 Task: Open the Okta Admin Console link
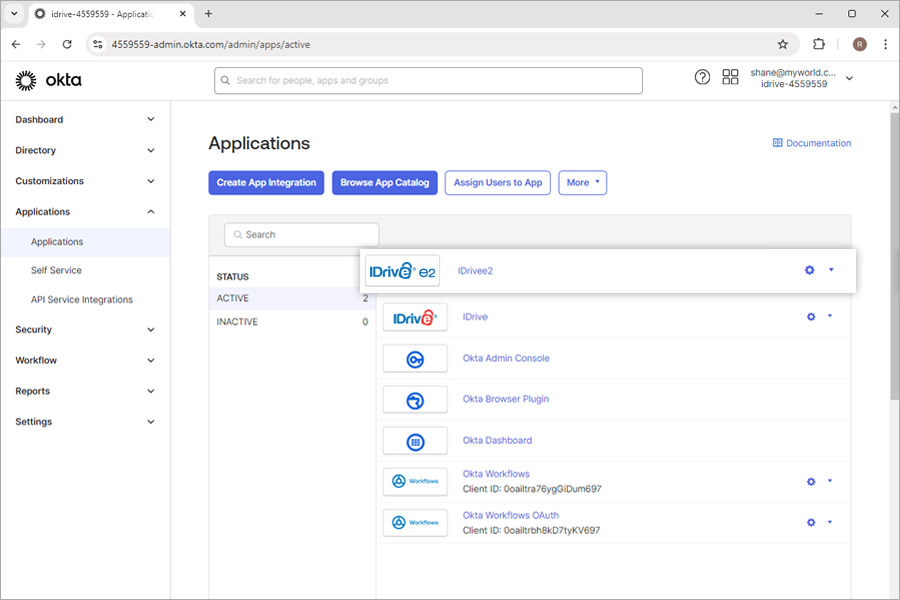[506, 358]
